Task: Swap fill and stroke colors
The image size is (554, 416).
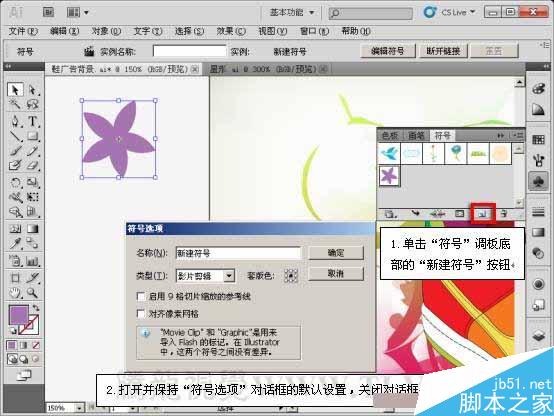Action: coord(36,308)
